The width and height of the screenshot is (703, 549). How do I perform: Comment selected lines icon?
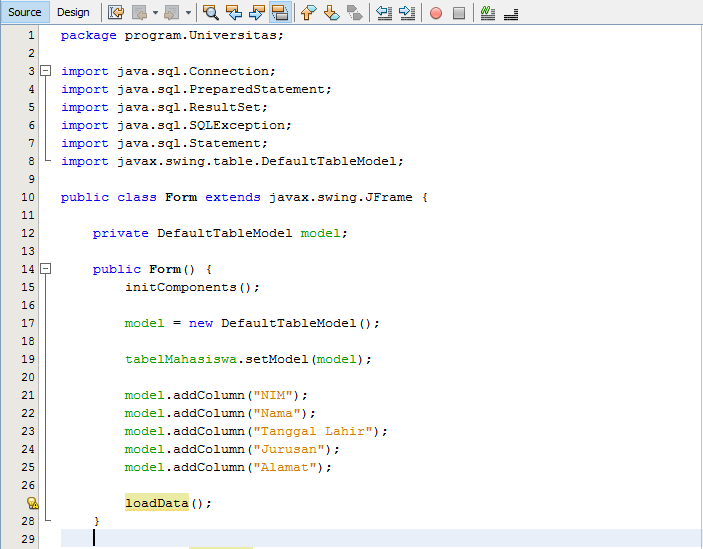[488, 13]
